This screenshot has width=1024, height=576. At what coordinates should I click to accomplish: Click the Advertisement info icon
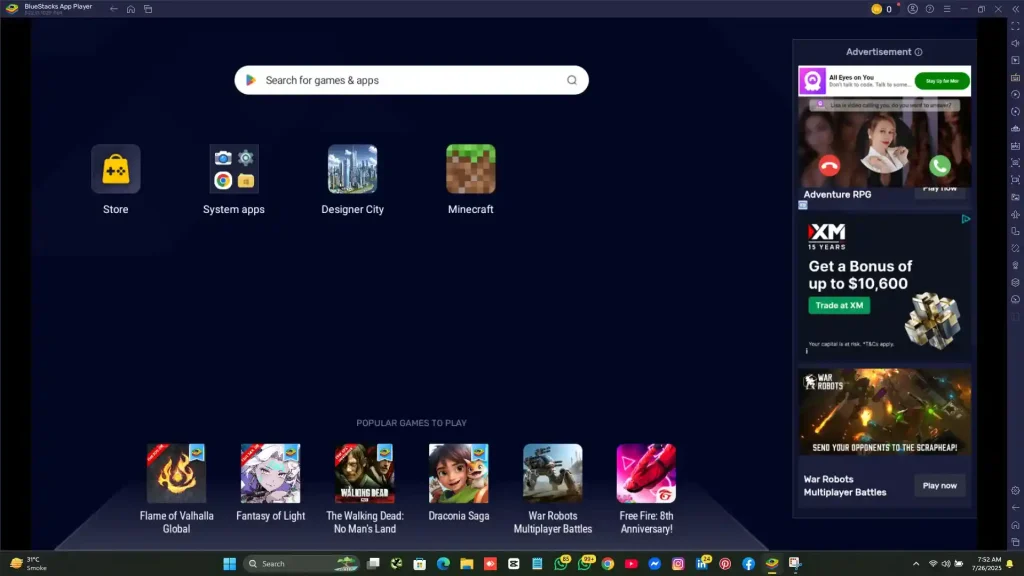click(x=918, y=52)
